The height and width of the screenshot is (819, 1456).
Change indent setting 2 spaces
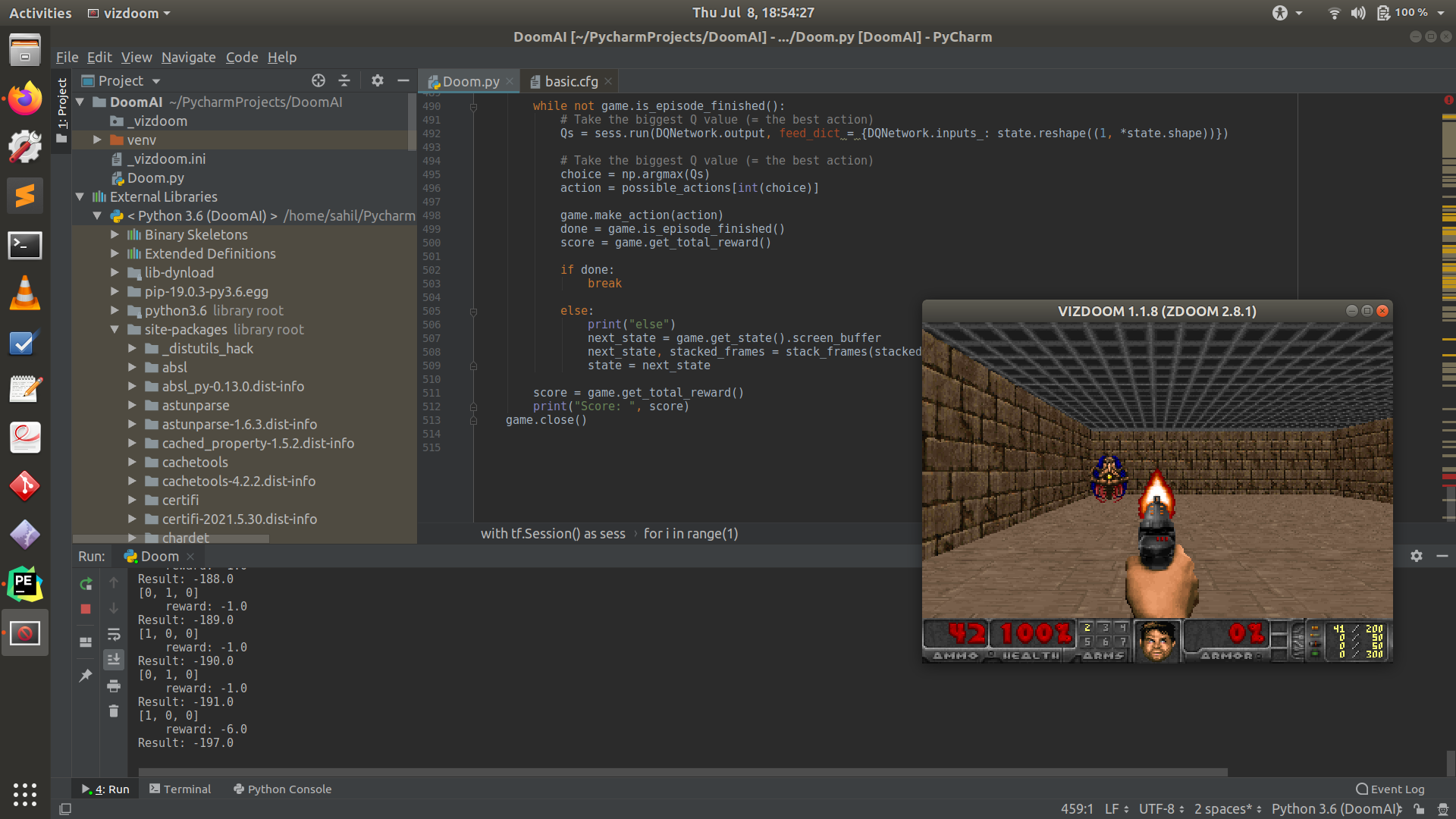pyautogui.click(x=1228, y=809)
